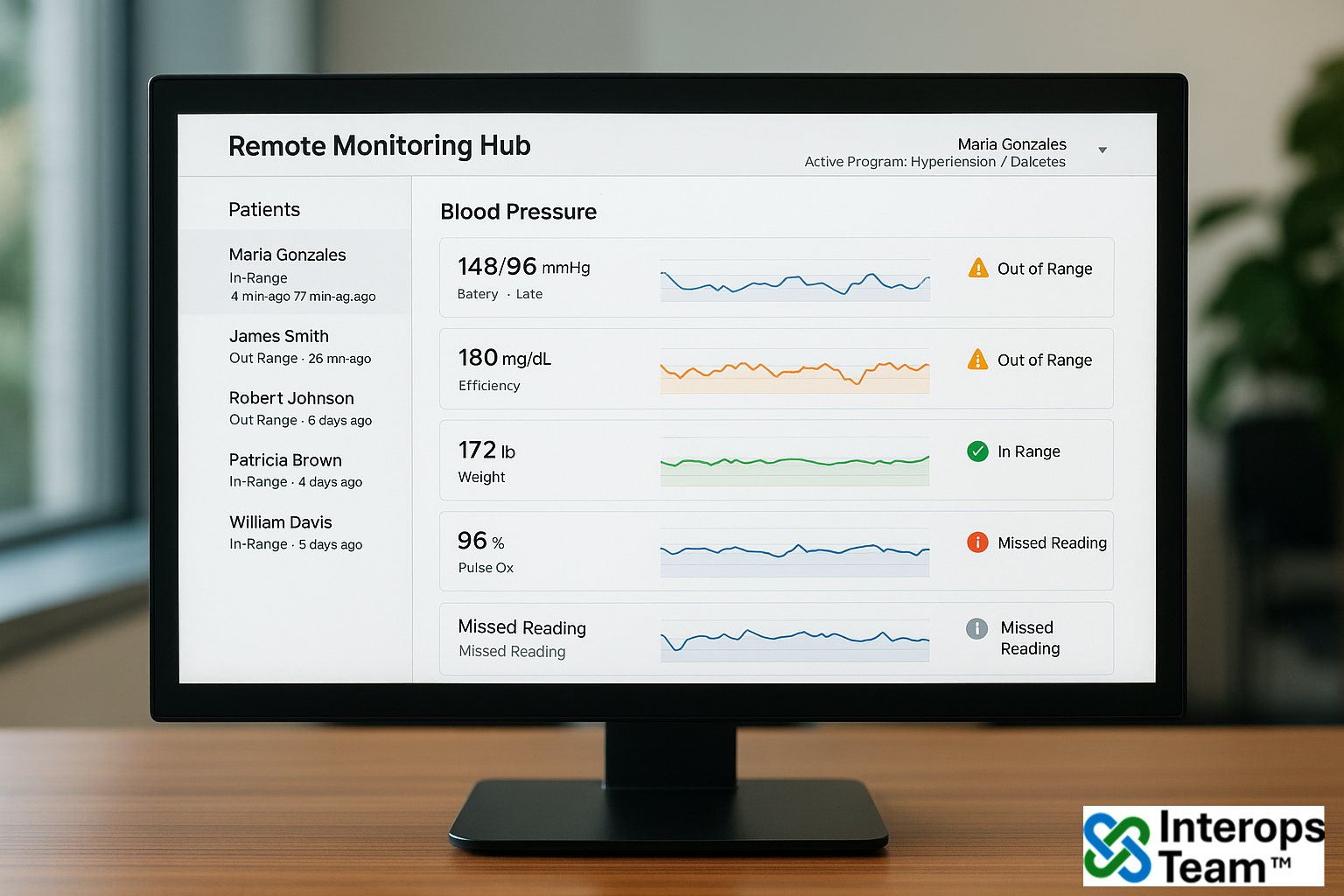The width and height of the screenshot is (1344, 896).
Task: Click the Patients sidebar heading
Action: 264,210
